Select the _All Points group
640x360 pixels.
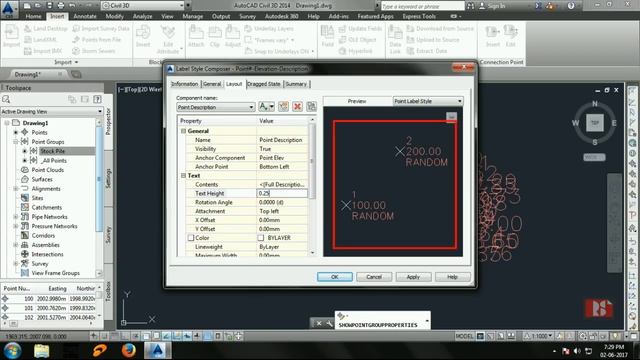pyautogui.click(x=54, y=160)
